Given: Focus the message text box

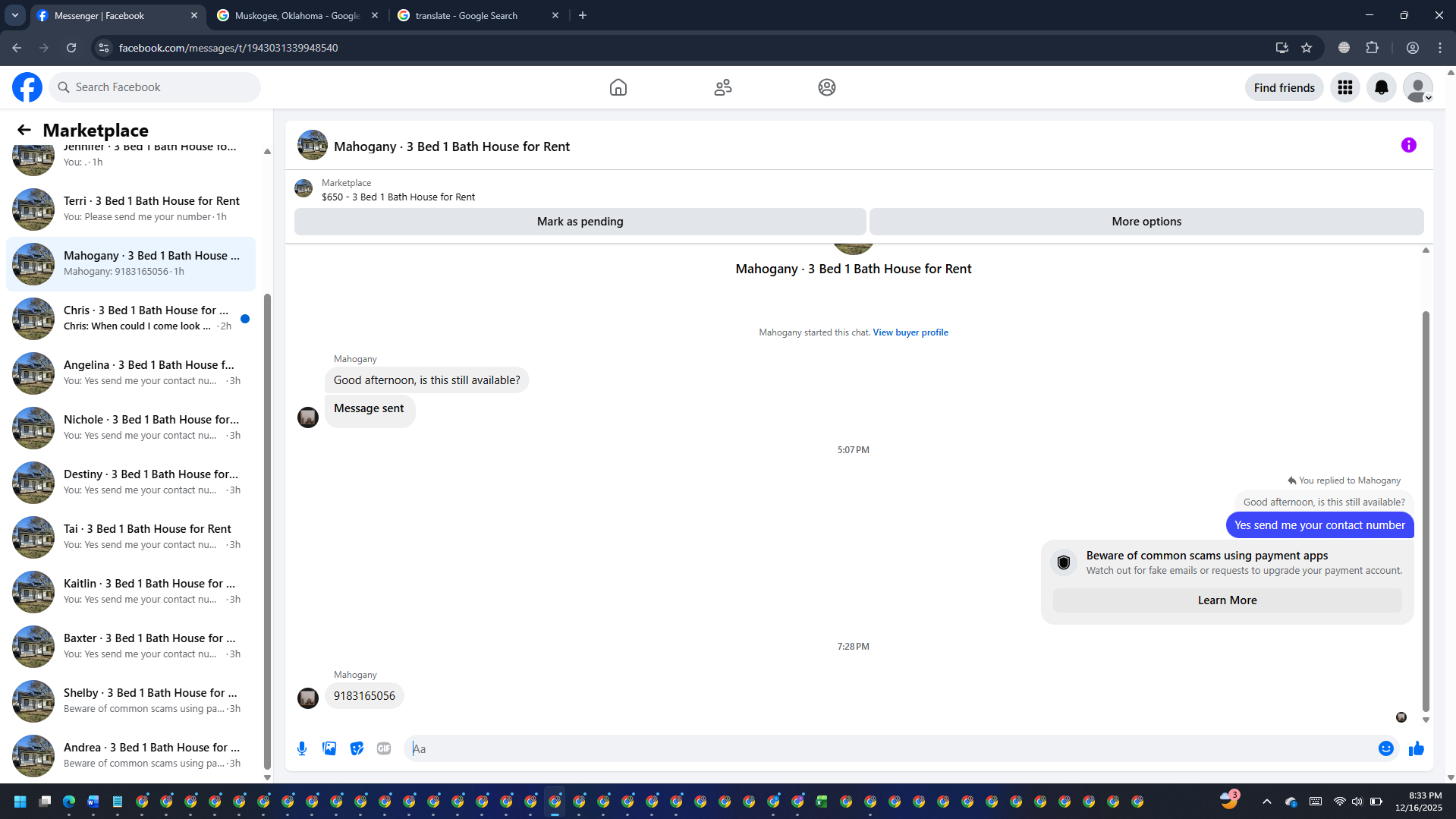Looking at the screenshot, I should 892,748.
